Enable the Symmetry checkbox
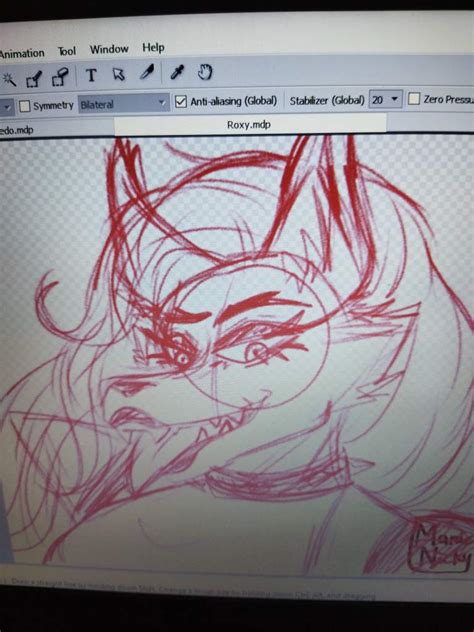 pos(25,106)
